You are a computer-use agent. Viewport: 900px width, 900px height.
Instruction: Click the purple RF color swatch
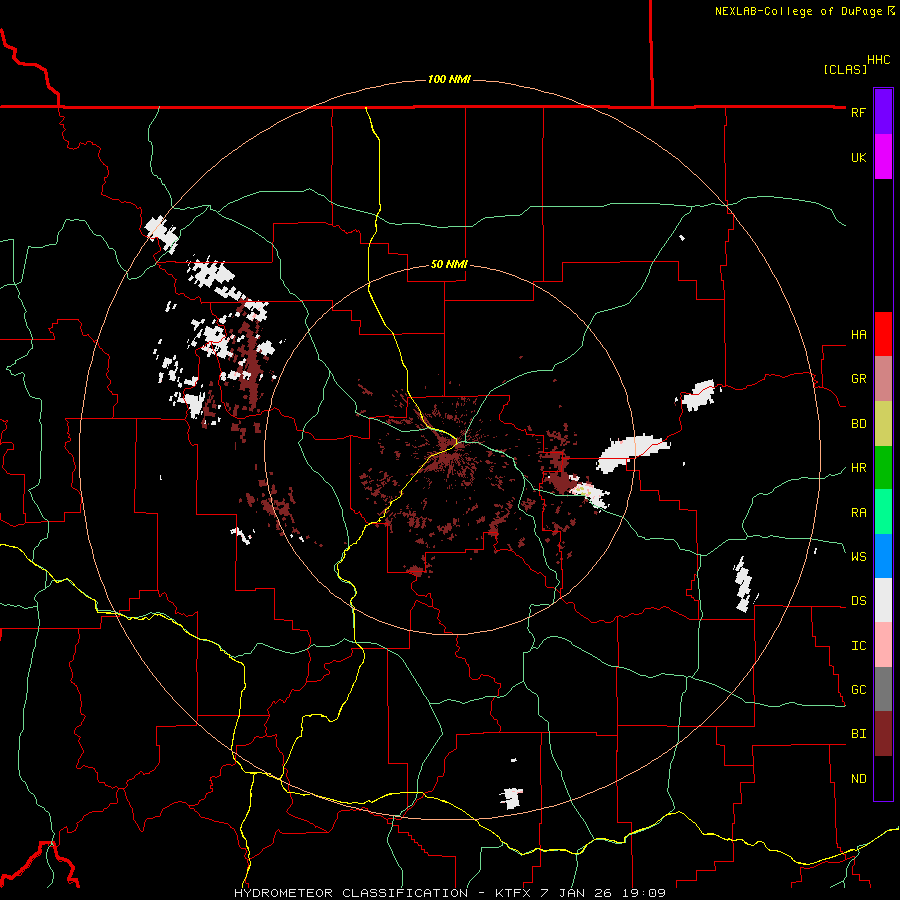point(883,111)
